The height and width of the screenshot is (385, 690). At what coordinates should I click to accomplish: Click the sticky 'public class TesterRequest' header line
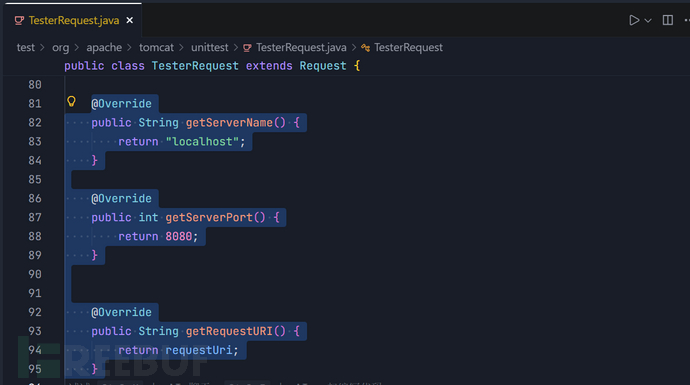(212, 66)
